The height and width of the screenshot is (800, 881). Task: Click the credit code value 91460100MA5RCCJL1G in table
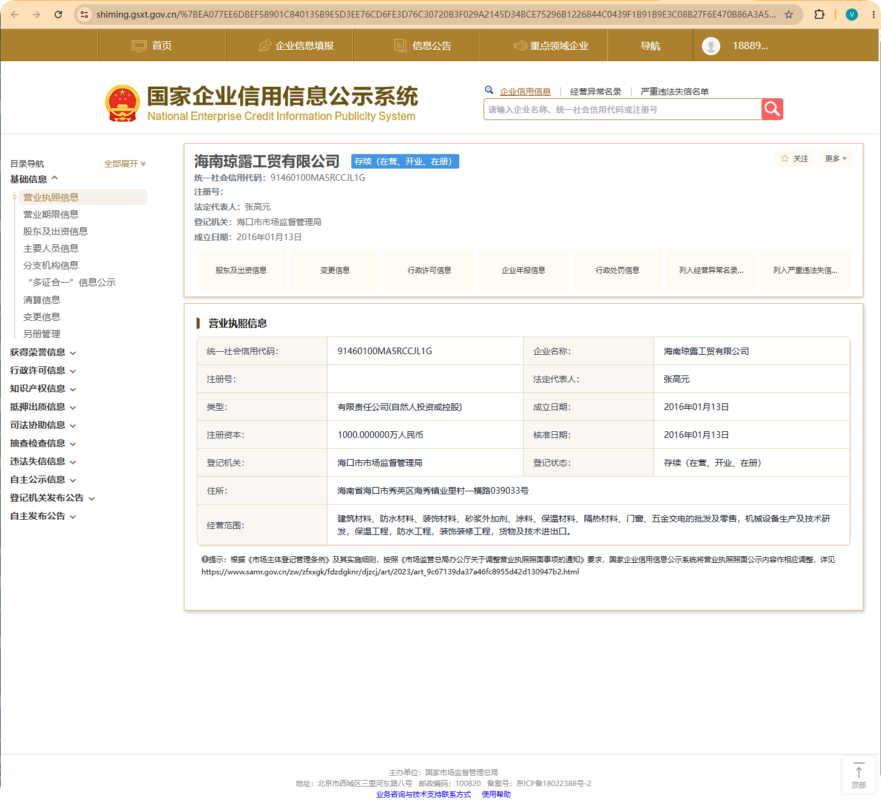tap(385, 351)
